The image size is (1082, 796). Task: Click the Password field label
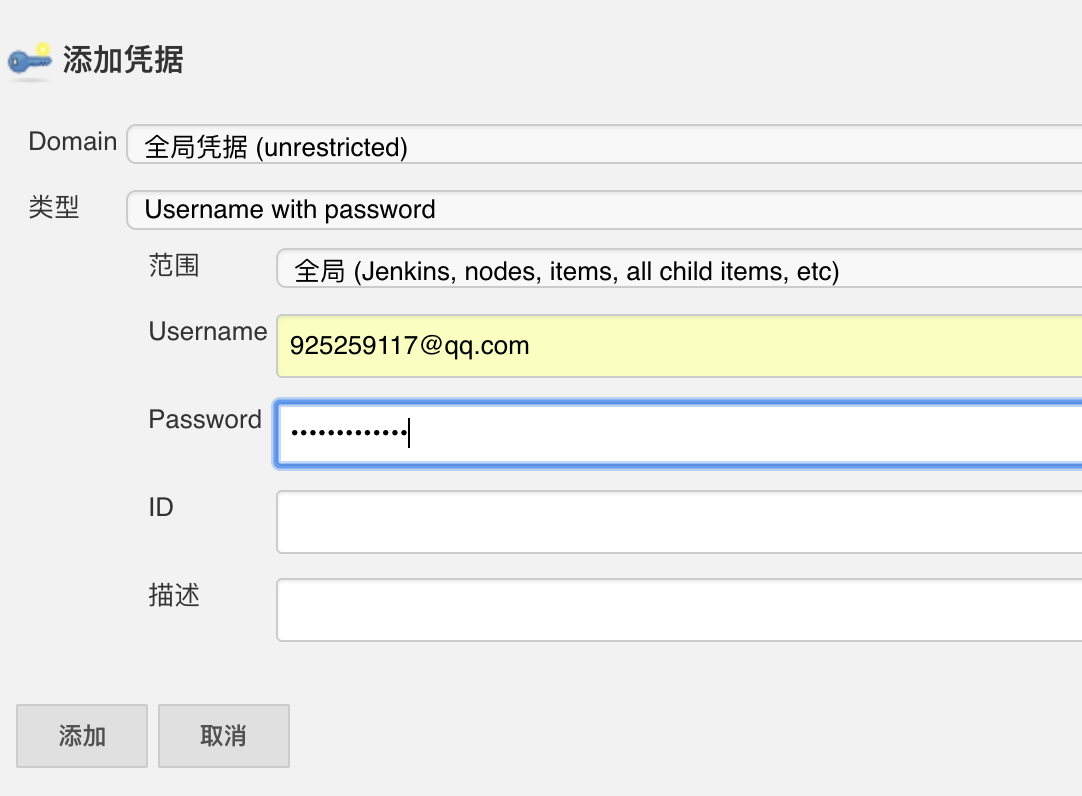(x=204, y=420)
